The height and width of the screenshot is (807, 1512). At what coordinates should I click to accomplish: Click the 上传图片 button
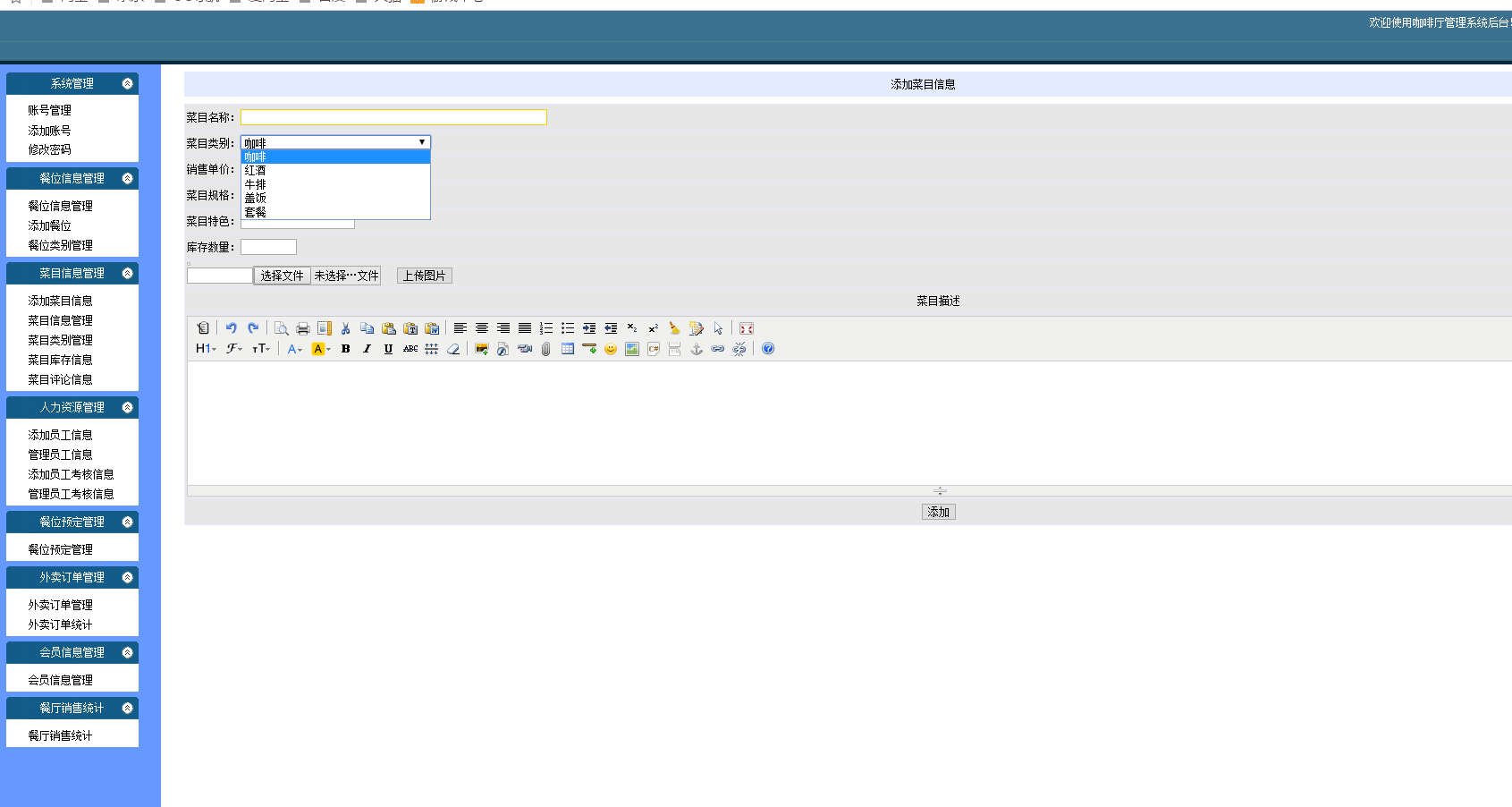[x=424, y=276]
